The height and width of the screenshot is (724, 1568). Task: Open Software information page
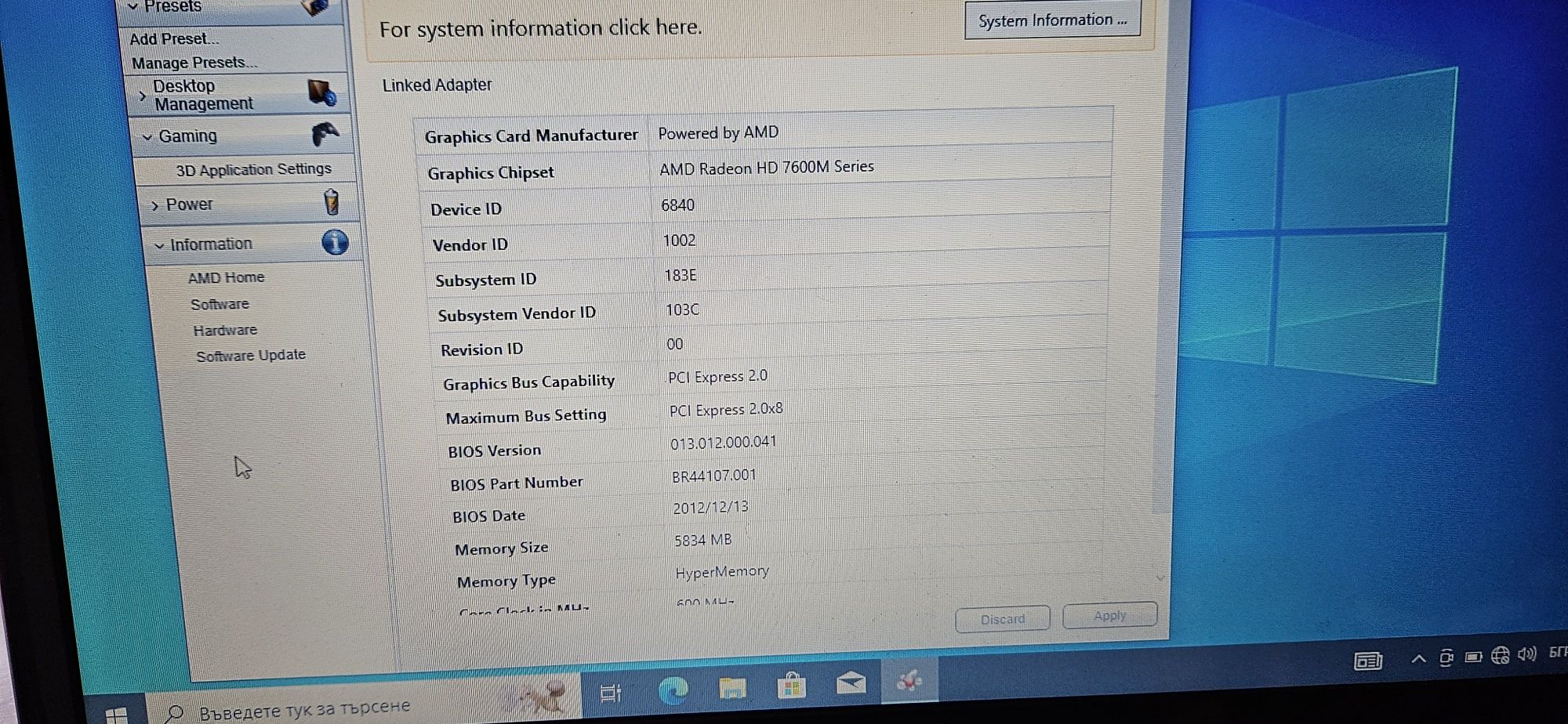pyautogui.click(x=220, y=304)
